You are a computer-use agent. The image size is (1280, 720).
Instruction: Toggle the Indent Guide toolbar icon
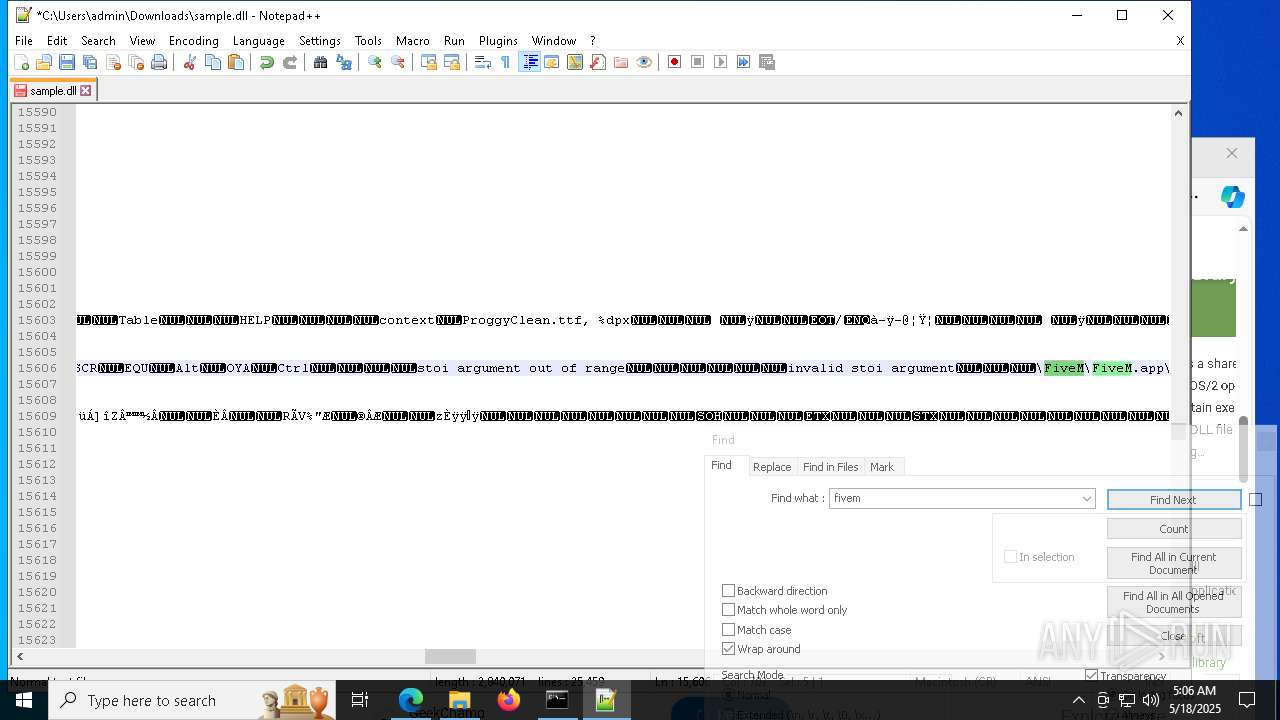pos(530,62)
